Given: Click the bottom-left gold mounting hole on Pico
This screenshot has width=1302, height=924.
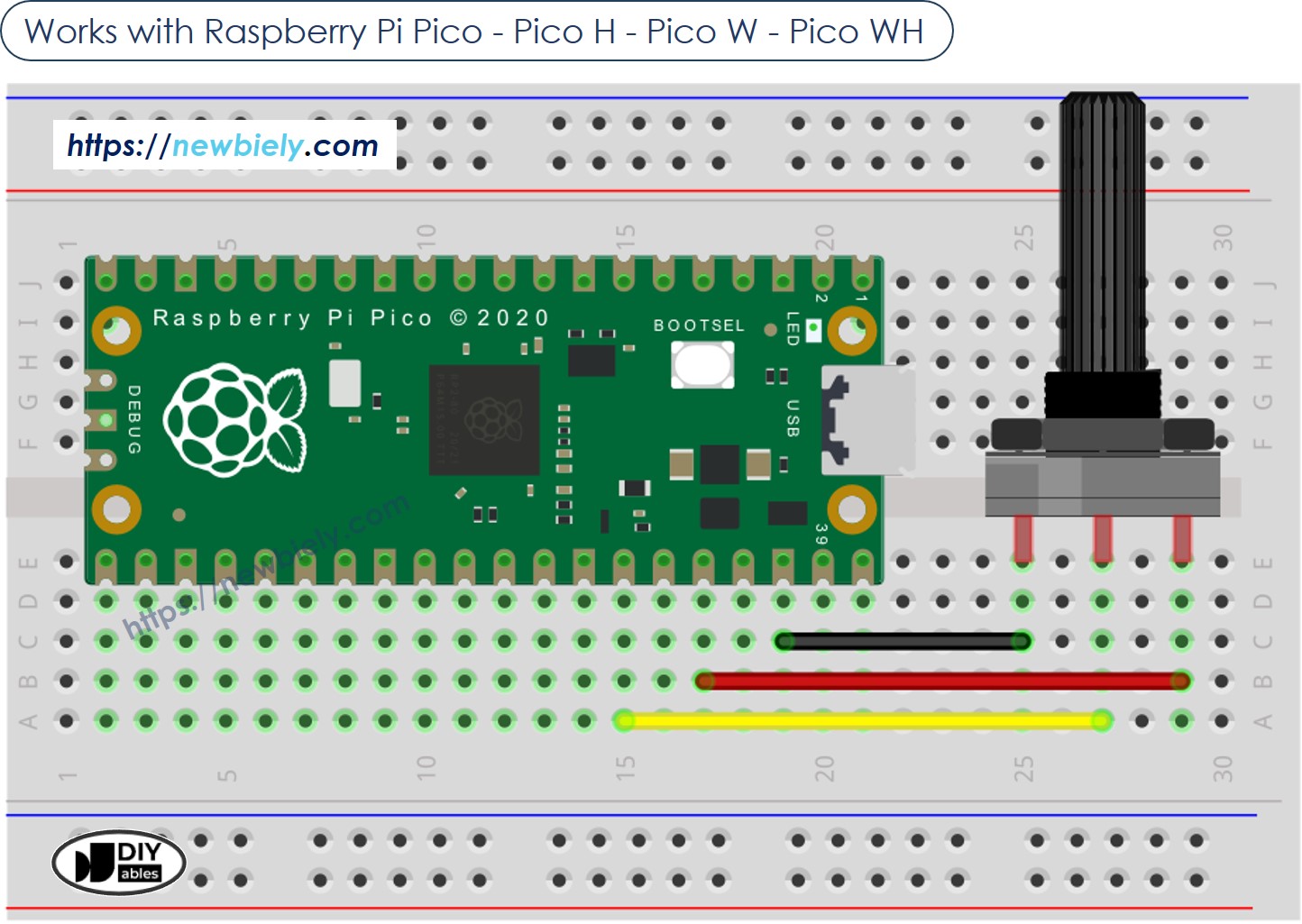Looking at the screenshot, I should 116,509.
